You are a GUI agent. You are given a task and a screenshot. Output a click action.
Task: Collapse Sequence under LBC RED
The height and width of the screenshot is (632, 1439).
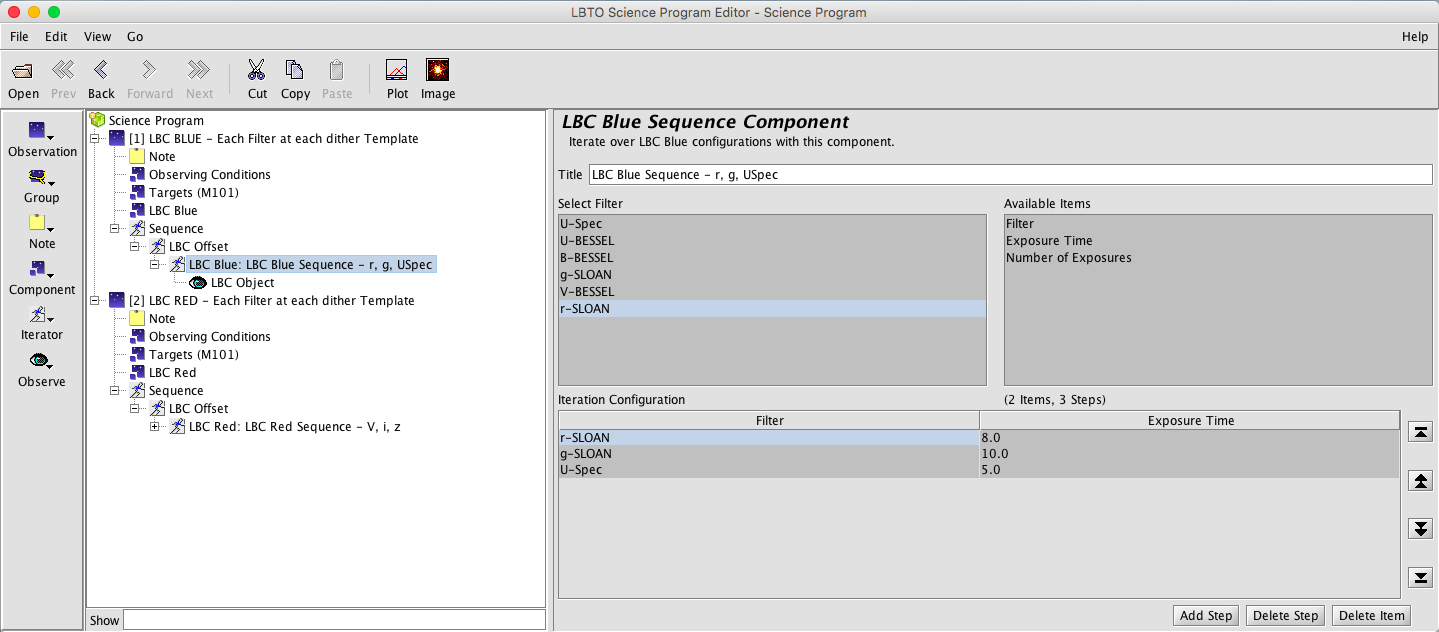115,391
